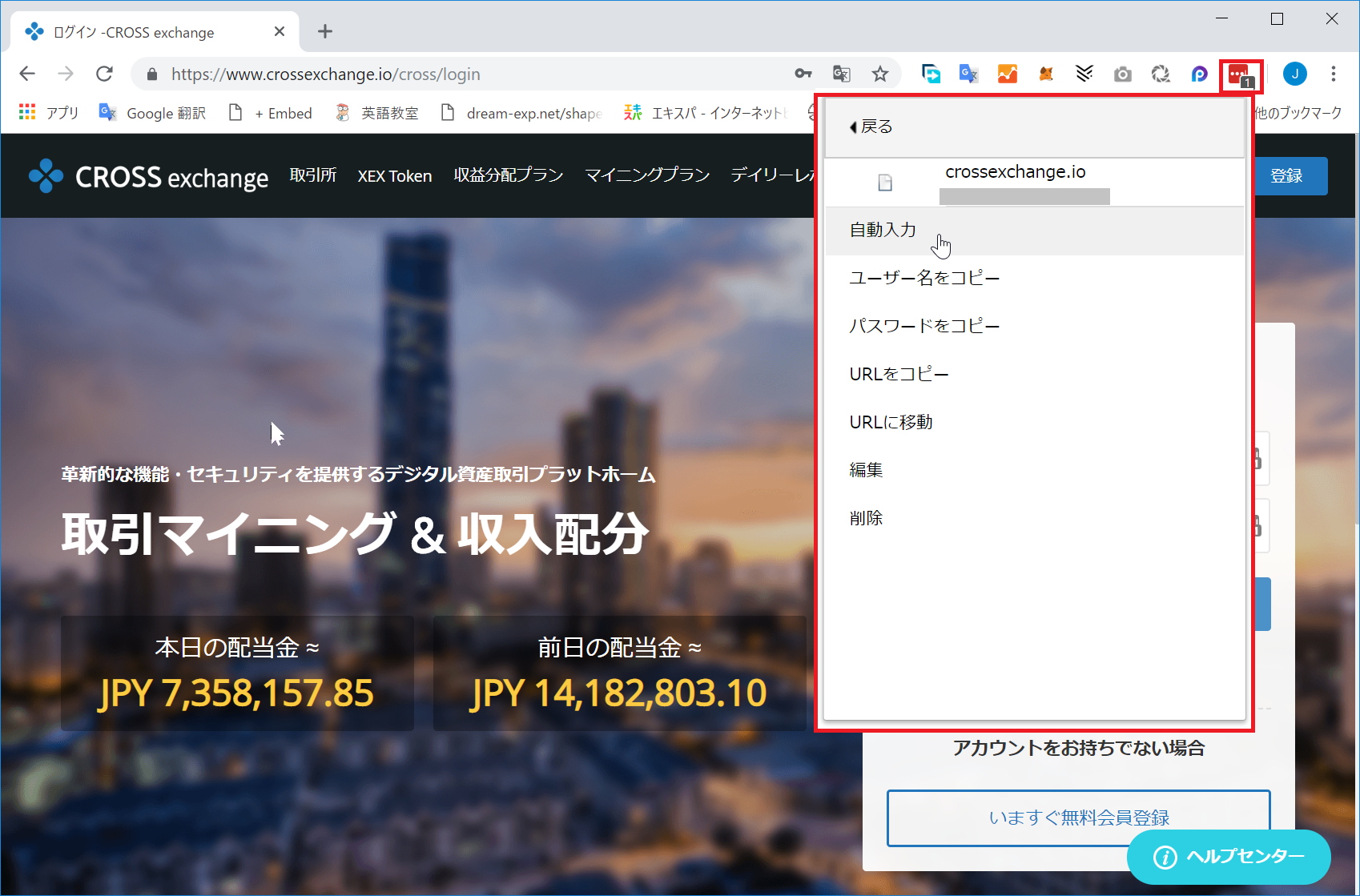Open the blue J profile avatar
The height and width of the screenshot is (896, 1360).
click(x=1295, y=74)
